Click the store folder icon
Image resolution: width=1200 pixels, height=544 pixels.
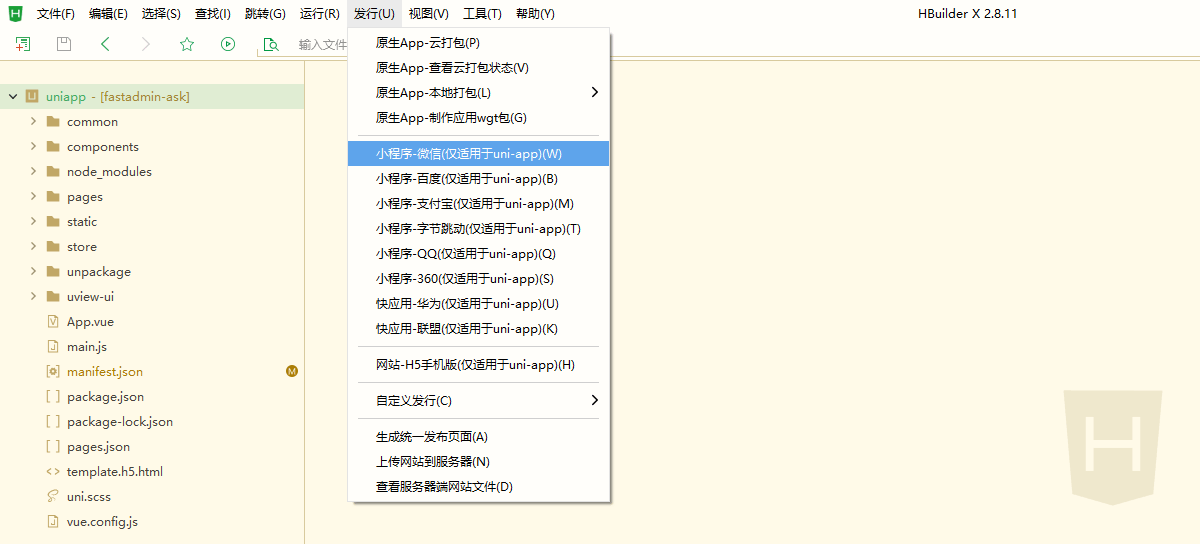pyautogui.click(x=53, y=246)
